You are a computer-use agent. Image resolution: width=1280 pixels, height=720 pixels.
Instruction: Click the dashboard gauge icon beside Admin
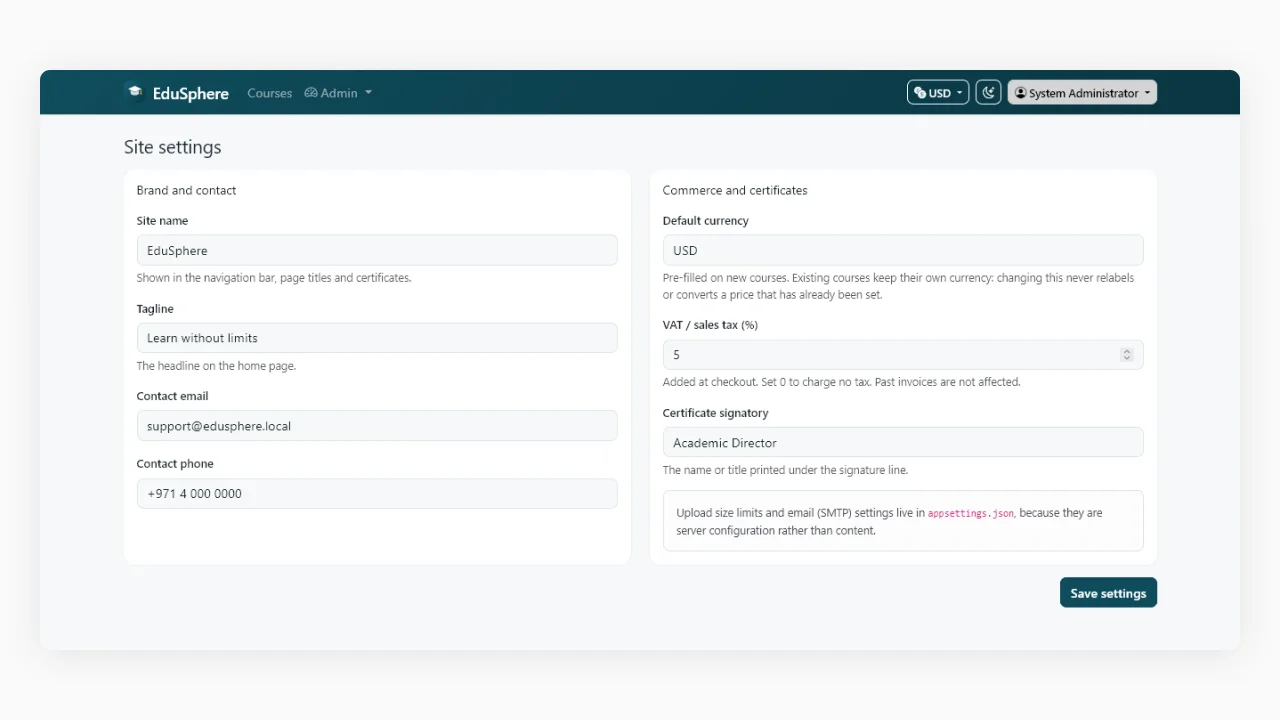[x=311, y=93]
